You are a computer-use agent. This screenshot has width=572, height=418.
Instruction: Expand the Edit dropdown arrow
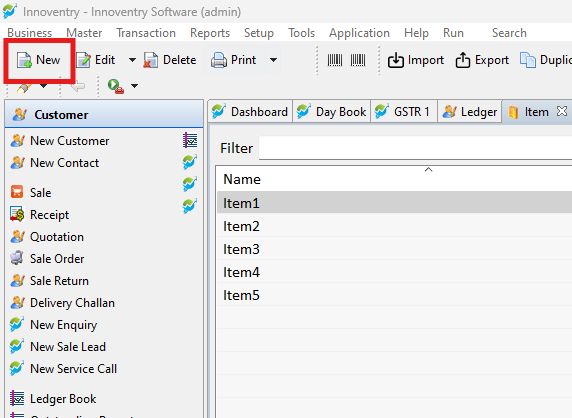(132, 60)
